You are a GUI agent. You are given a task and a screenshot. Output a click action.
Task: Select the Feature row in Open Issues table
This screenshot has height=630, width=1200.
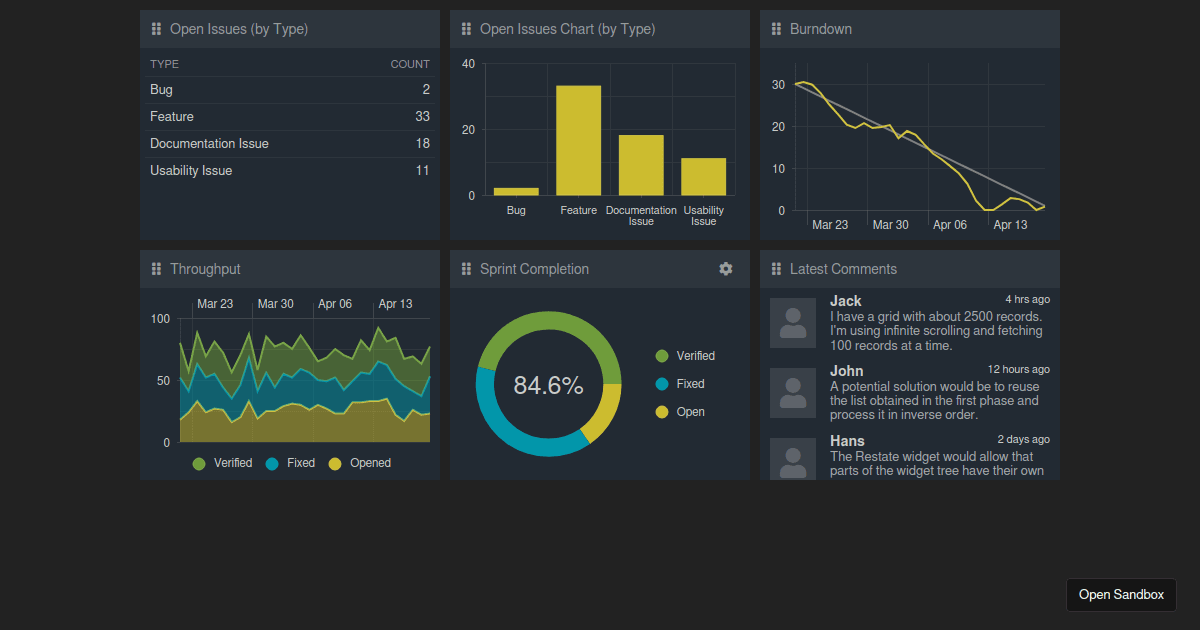click(x=290, y=116)
